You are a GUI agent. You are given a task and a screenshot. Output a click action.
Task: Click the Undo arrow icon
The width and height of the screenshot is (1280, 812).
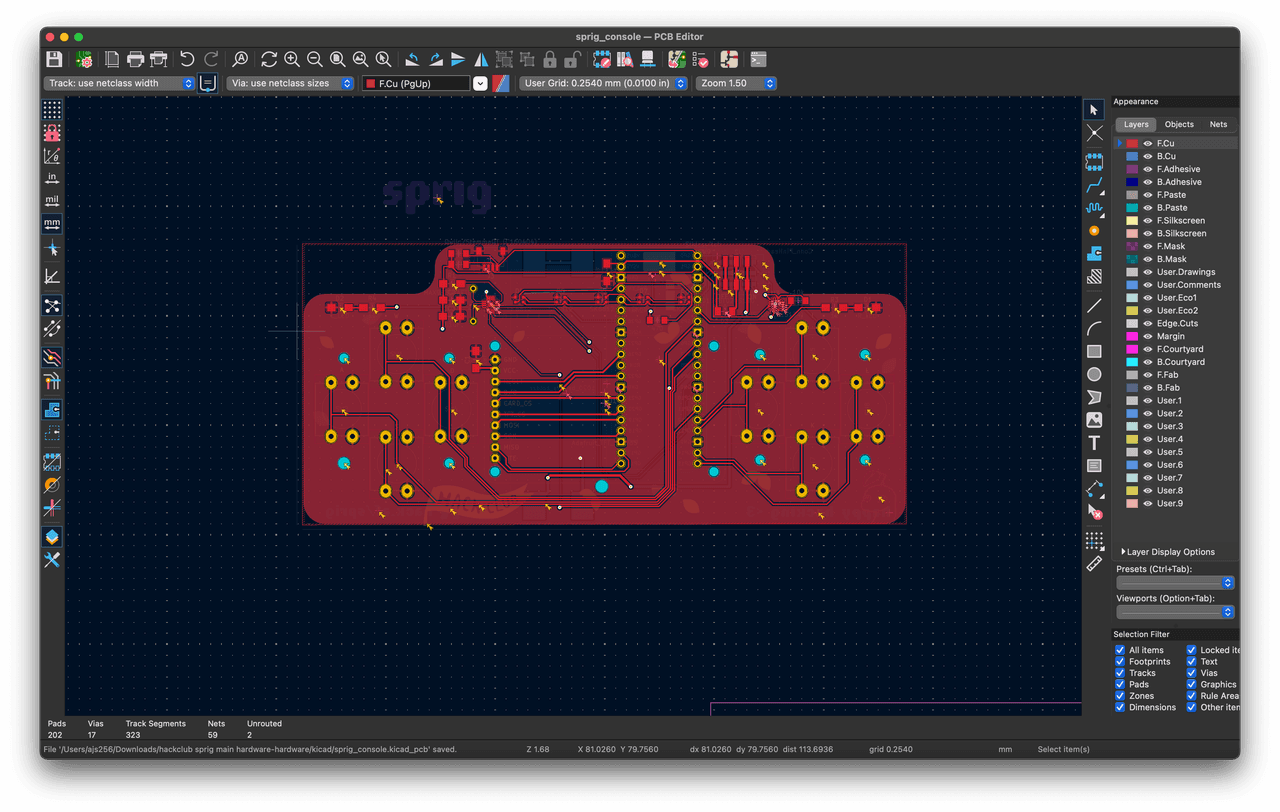coord(187,60)
